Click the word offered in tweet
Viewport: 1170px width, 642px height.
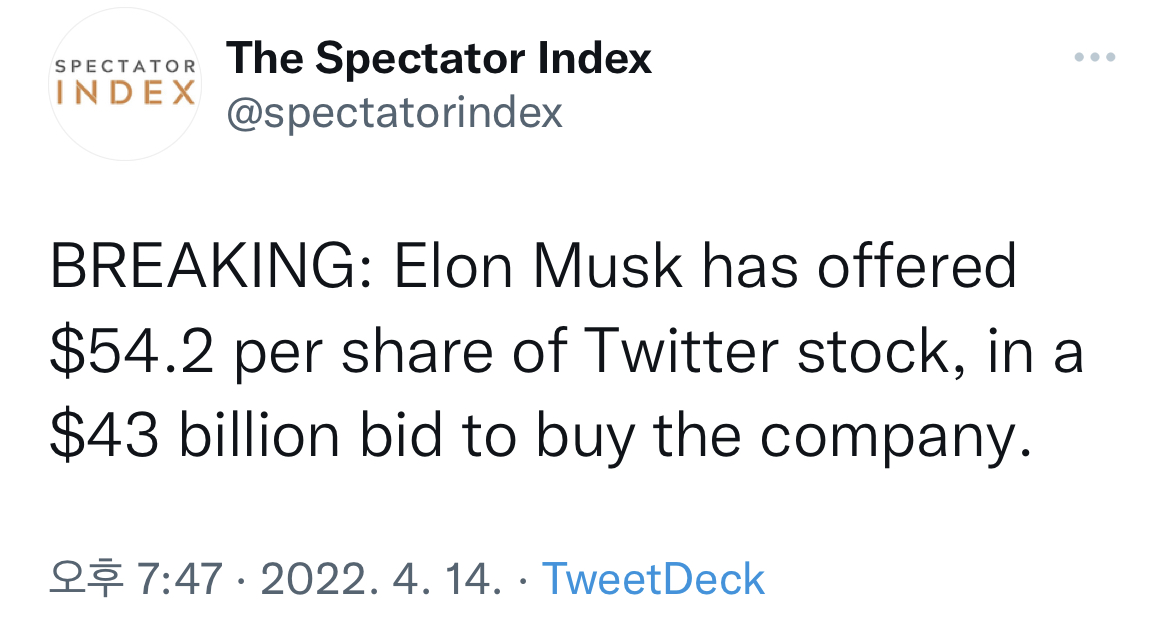(x=917, y=267)
